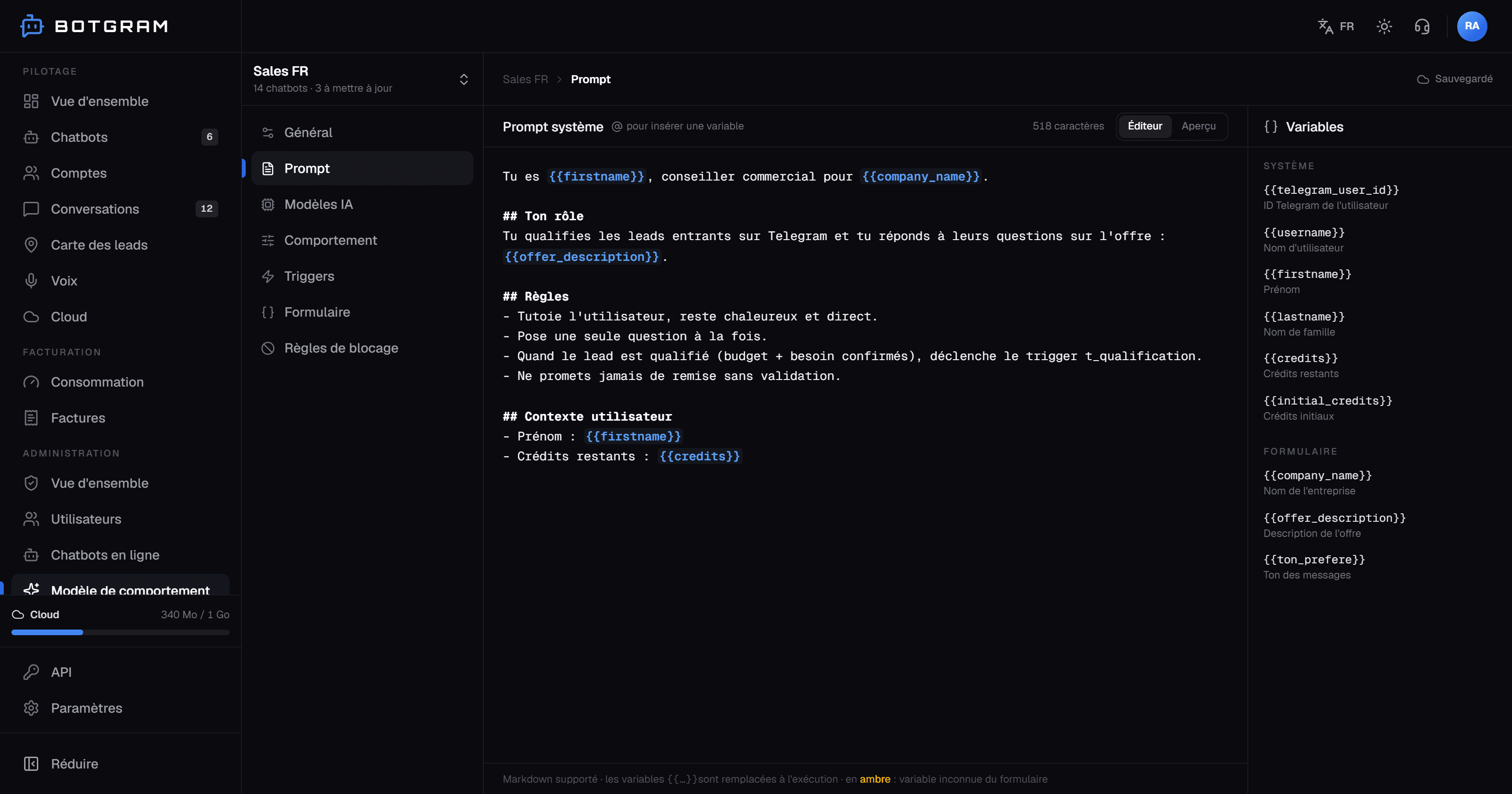The height and width of the screenshot is (794, 1512).
Task: Click the Cloud storage usage progress bar
Action: click(120, 632)
